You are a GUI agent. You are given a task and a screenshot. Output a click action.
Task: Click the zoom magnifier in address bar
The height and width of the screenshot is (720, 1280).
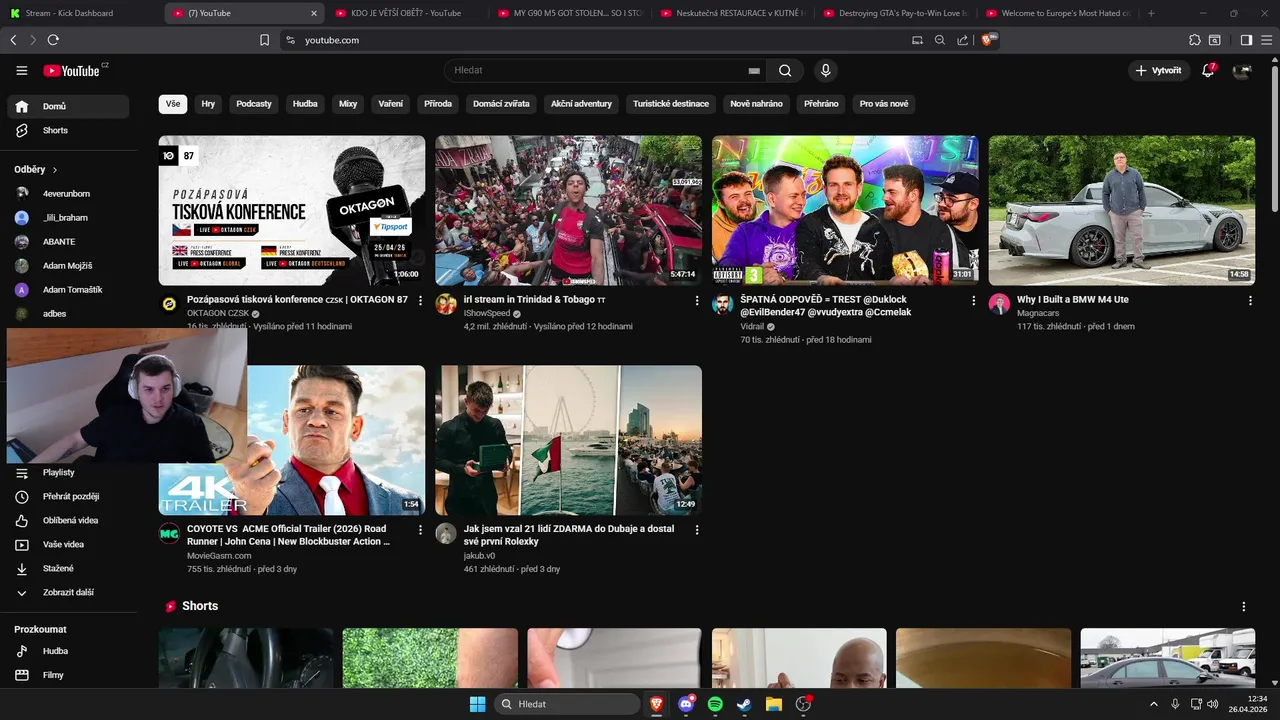(x=939, y=40)
